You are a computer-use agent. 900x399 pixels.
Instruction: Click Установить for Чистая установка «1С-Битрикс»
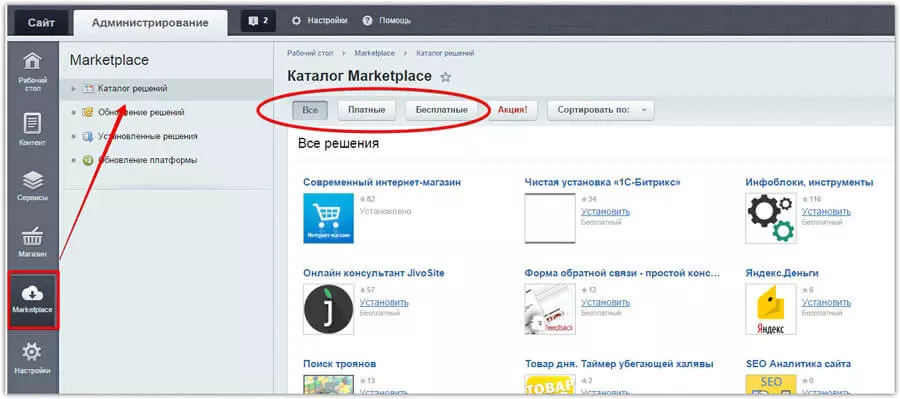point(605,212)
